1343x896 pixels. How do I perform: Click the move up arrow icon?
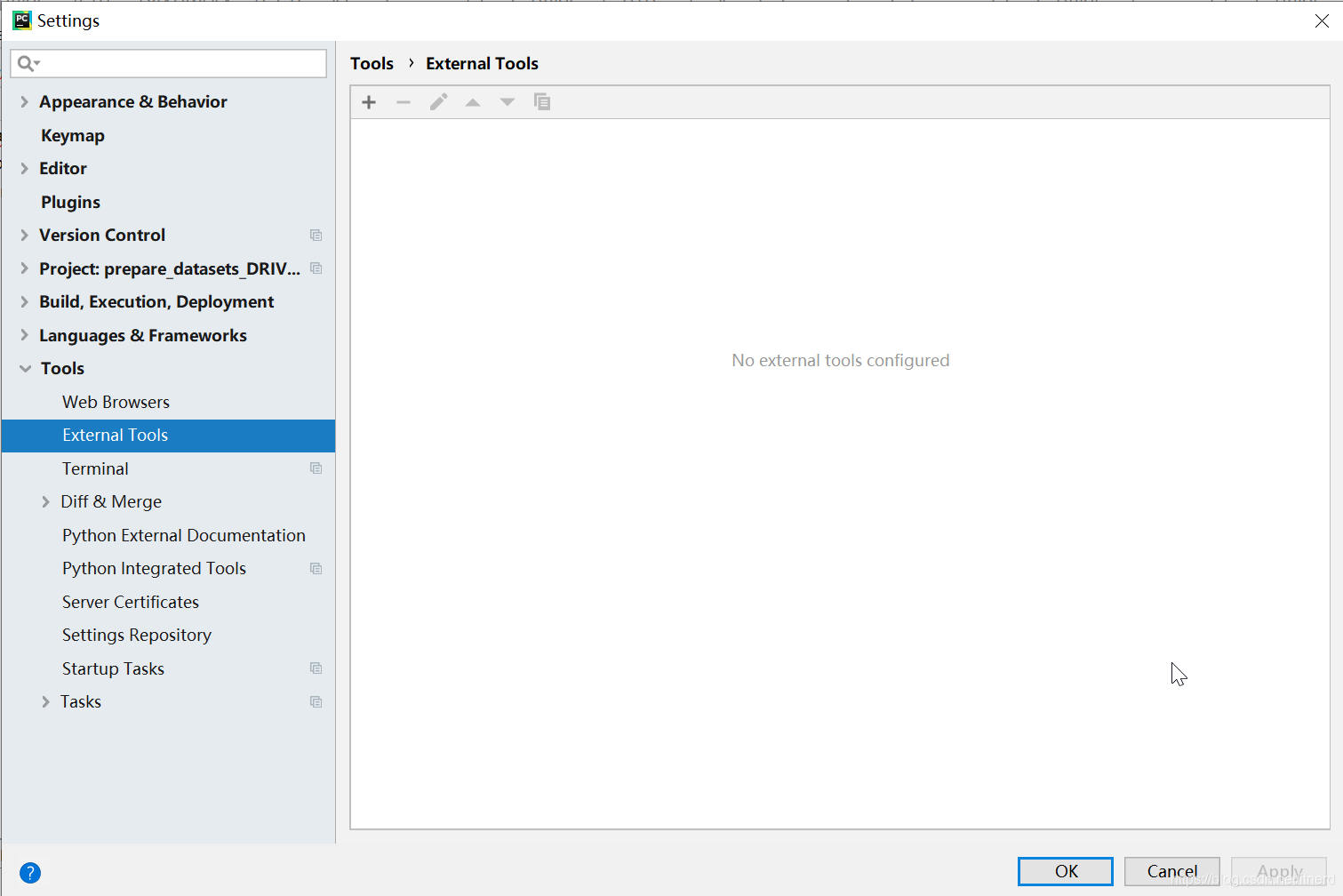point(473,102)
